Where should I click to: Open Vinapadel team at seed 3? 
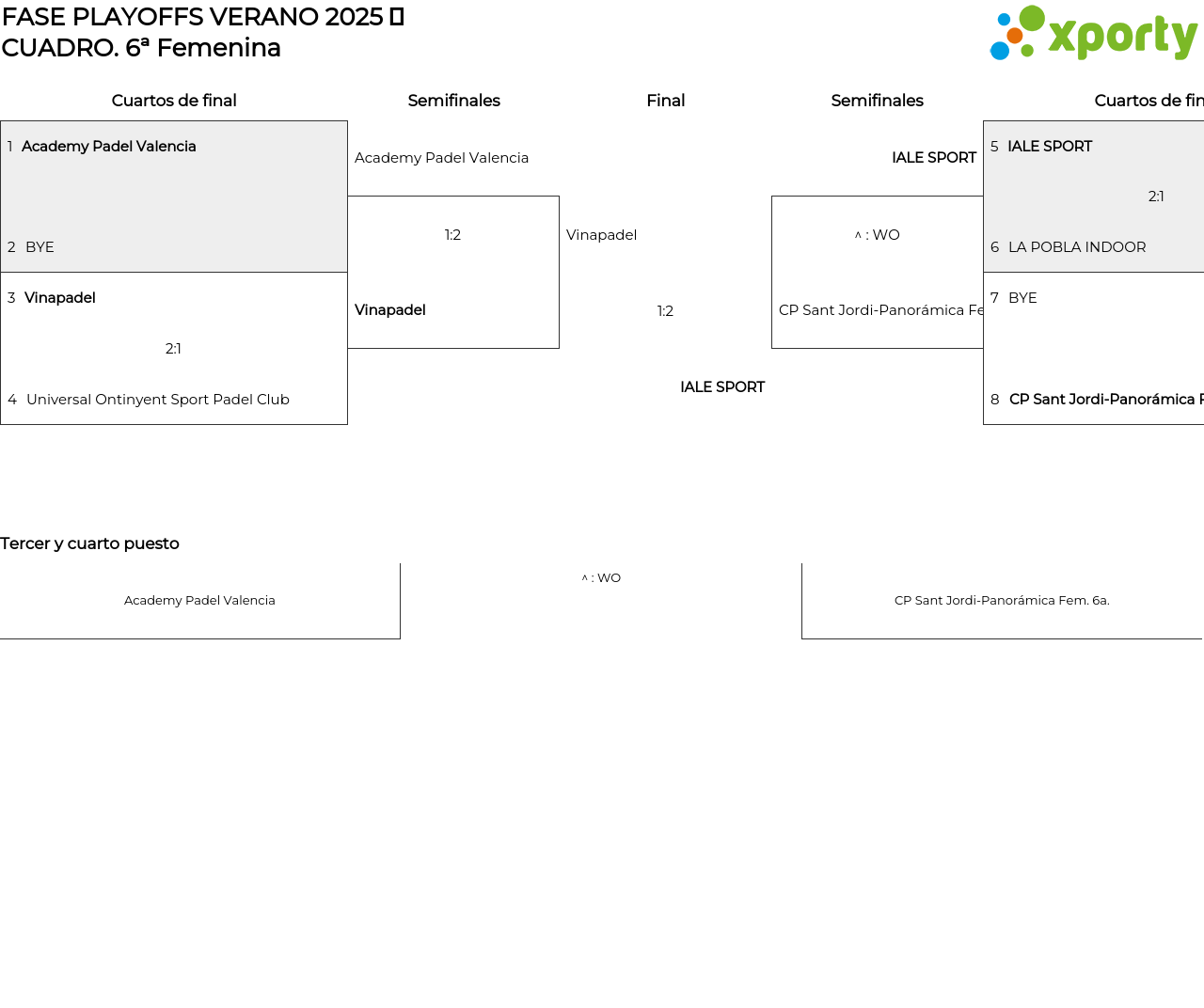pos(59,298)
